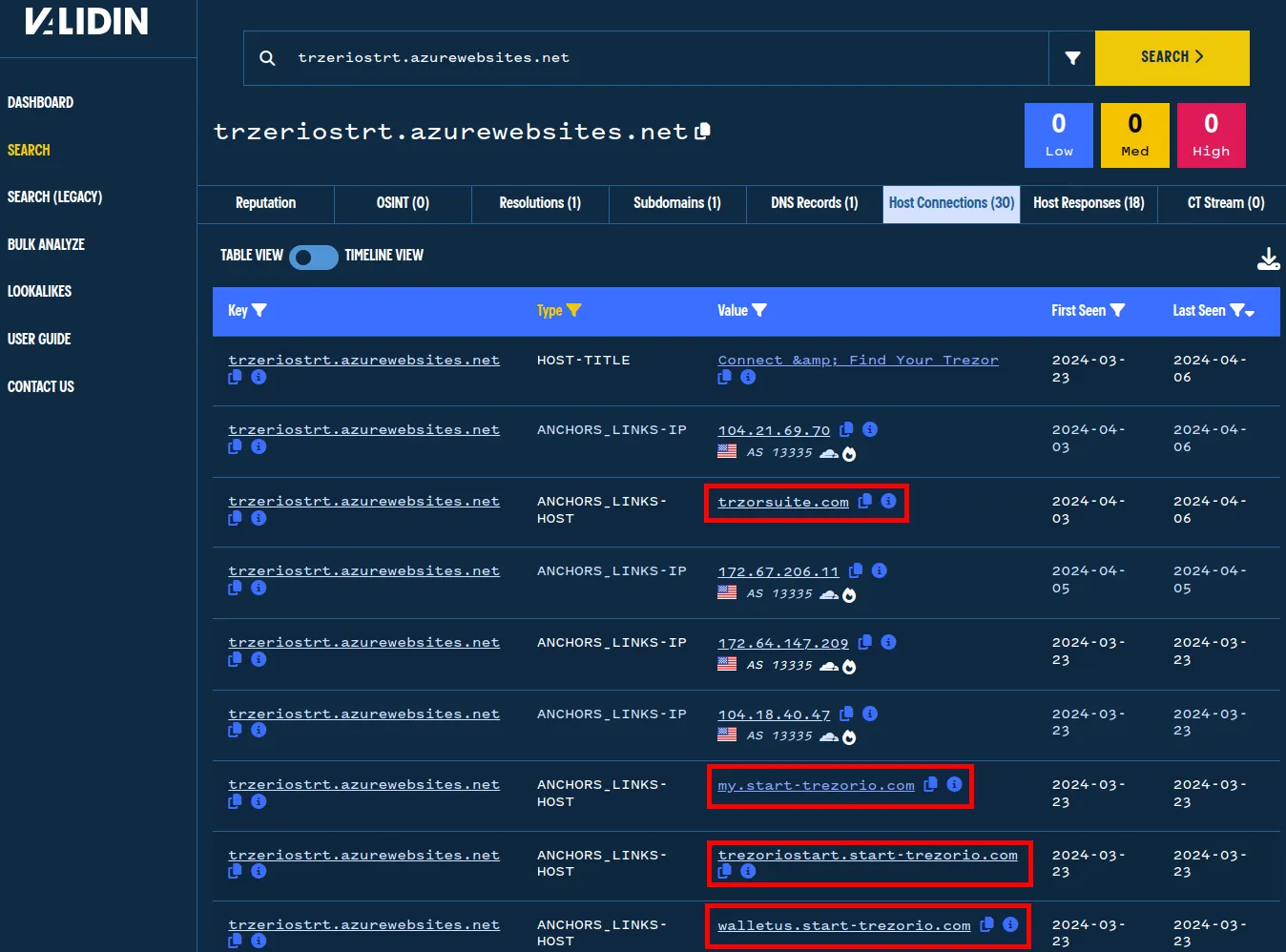Copy the IP 104.18.40.47
Viewport: 1286px width, 952px height.
click(846, 714)
